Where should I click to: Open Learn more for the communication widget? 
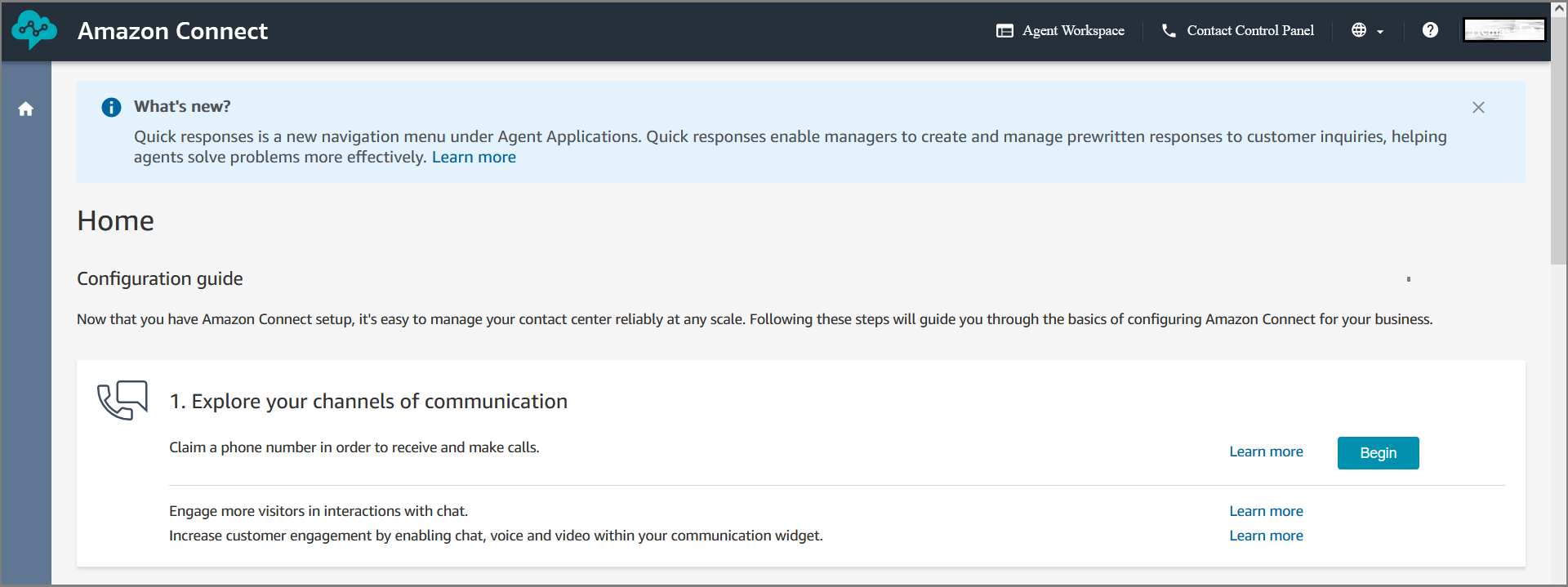coord(1266,536)
